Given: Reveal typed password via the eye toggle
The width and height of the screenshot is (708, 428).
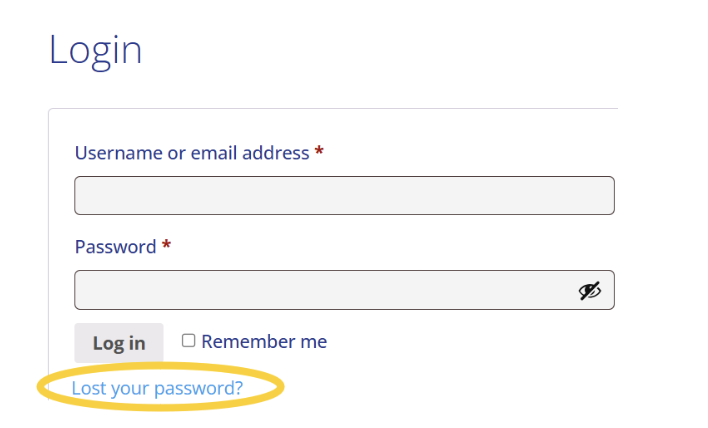Looking at the screenshot, I should 590,291.
